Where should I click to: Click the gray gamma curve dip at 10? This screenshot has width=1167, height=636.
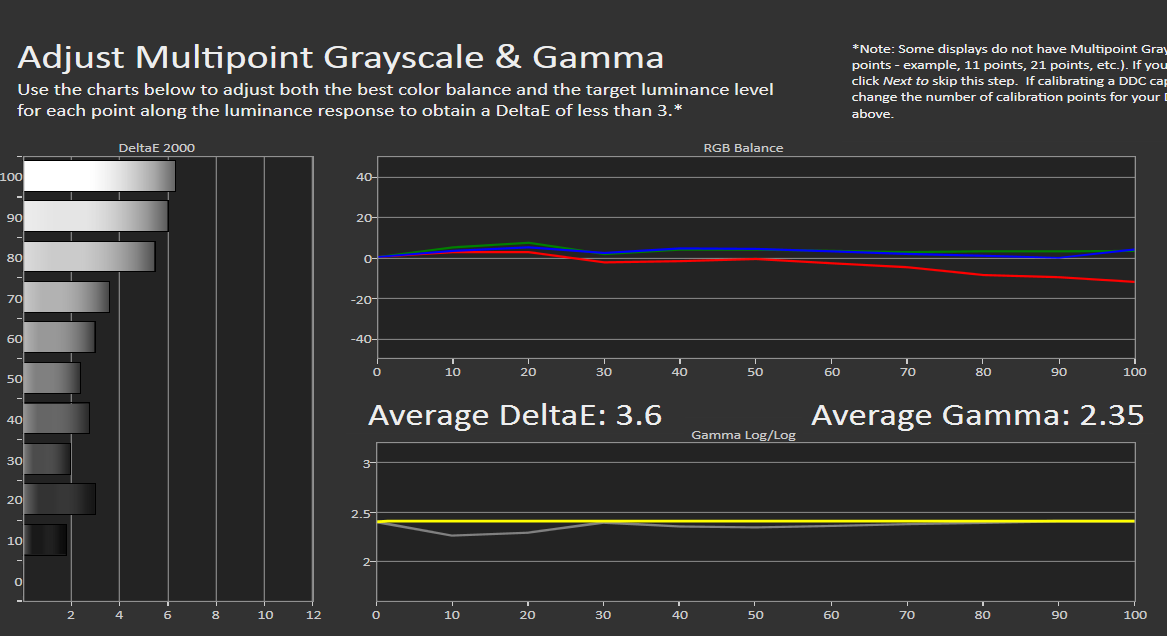[453, 535]
